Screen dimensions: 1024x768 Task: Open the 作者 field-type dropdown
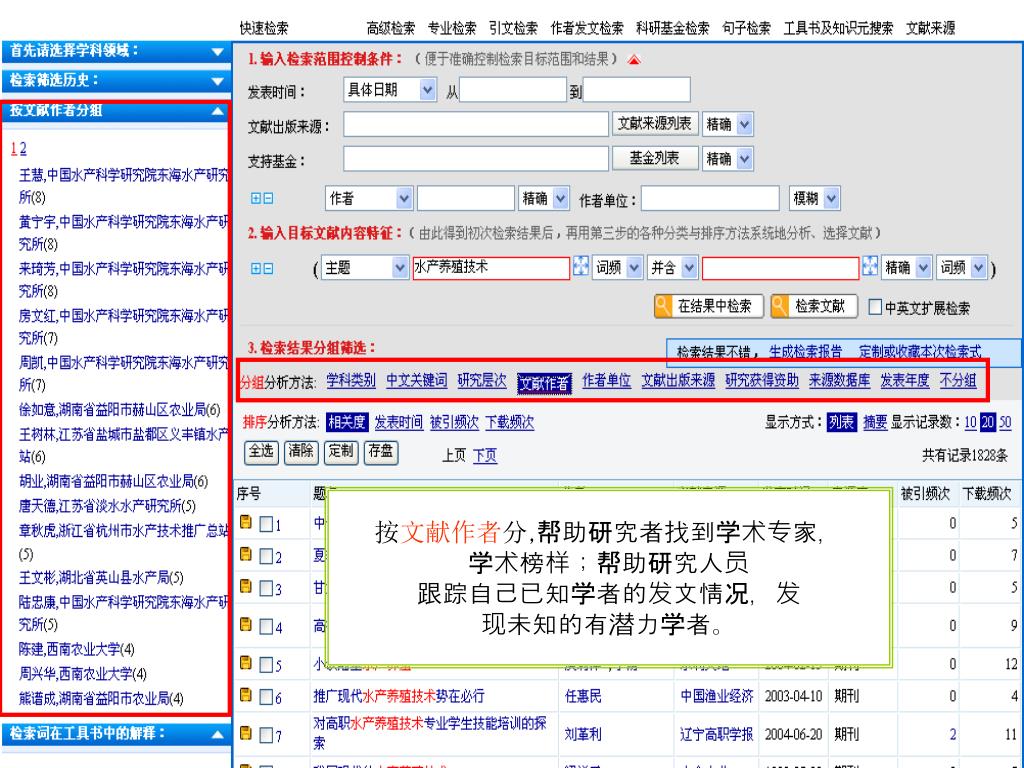[369, 199]
